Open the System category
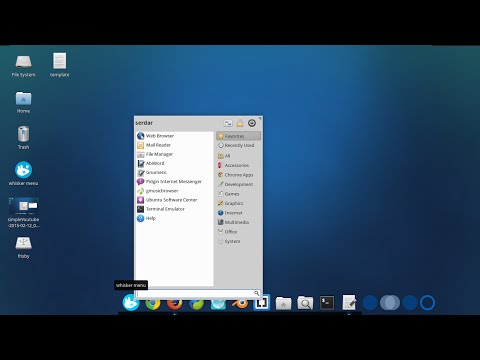Viewport: 480px width, 360px height. click(238, 241)
